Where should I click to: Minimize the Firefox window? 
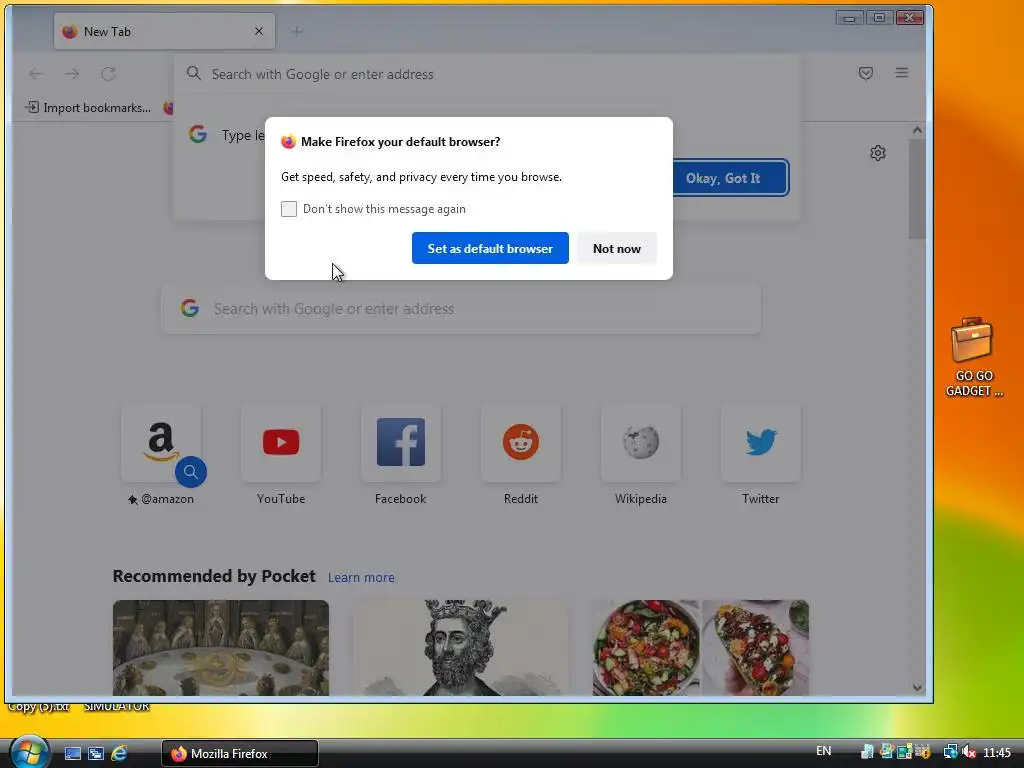849,18
